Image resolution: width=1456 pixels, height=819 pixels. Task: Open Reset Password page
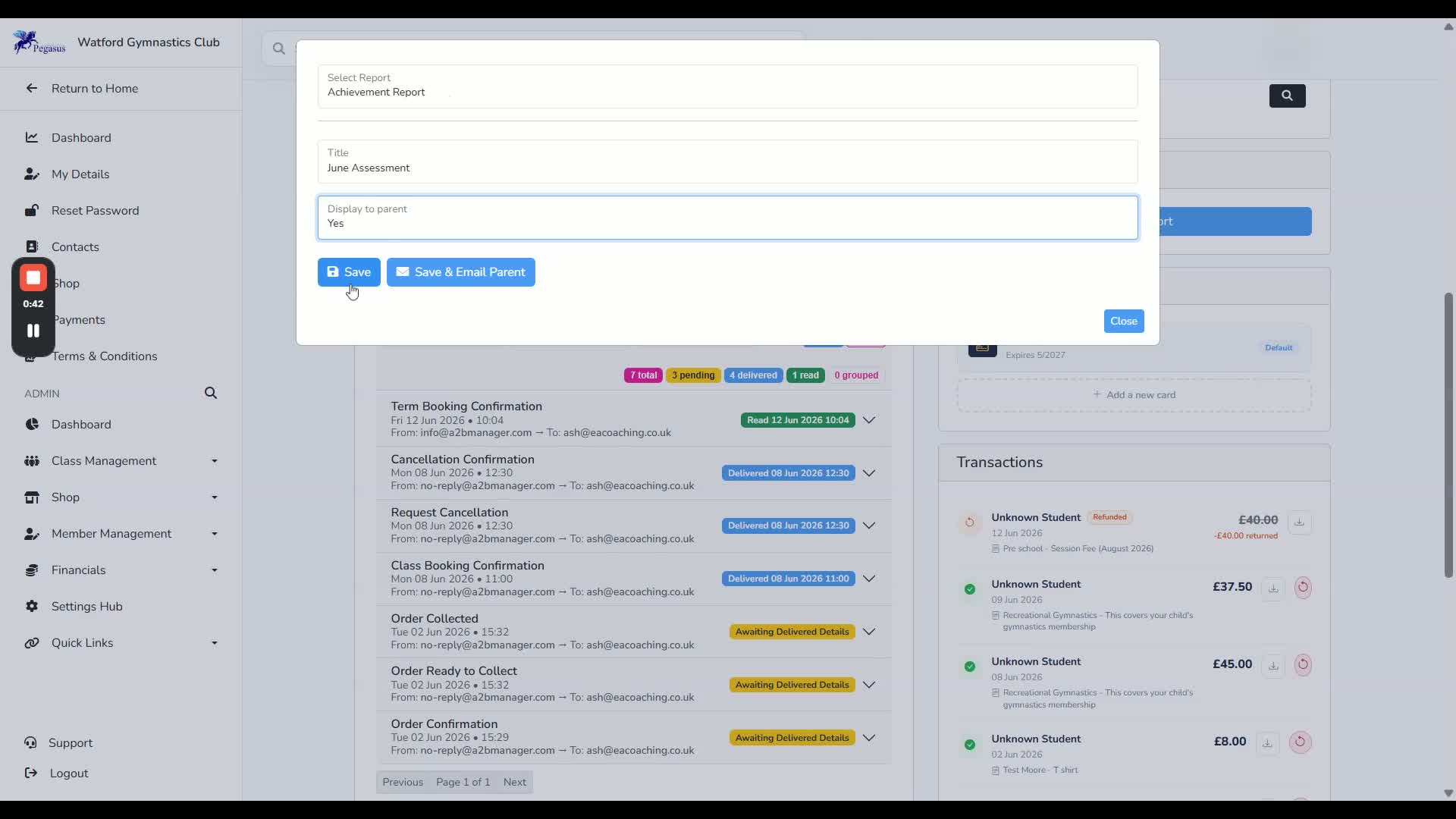pos(96,211)
